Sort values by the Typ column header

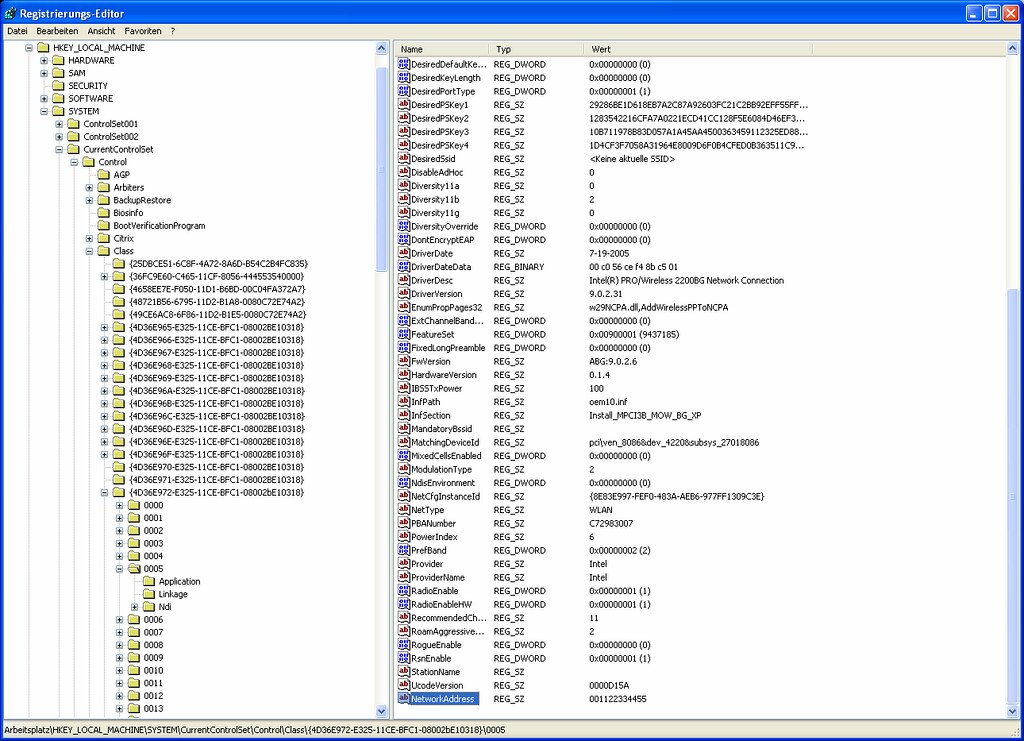click(x=536, y=49)
